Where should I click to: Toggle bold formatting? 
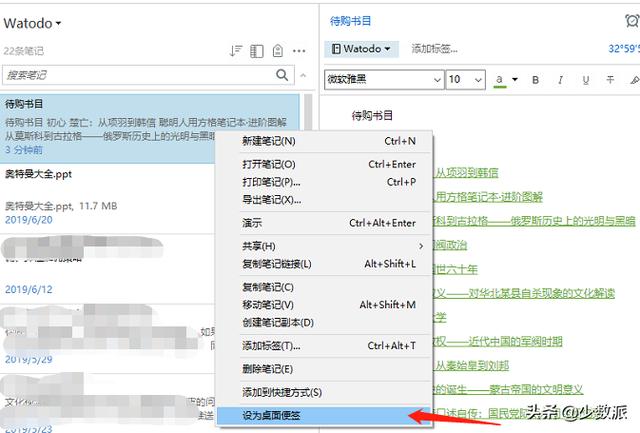pyautogui.click(x=536, y=80)
